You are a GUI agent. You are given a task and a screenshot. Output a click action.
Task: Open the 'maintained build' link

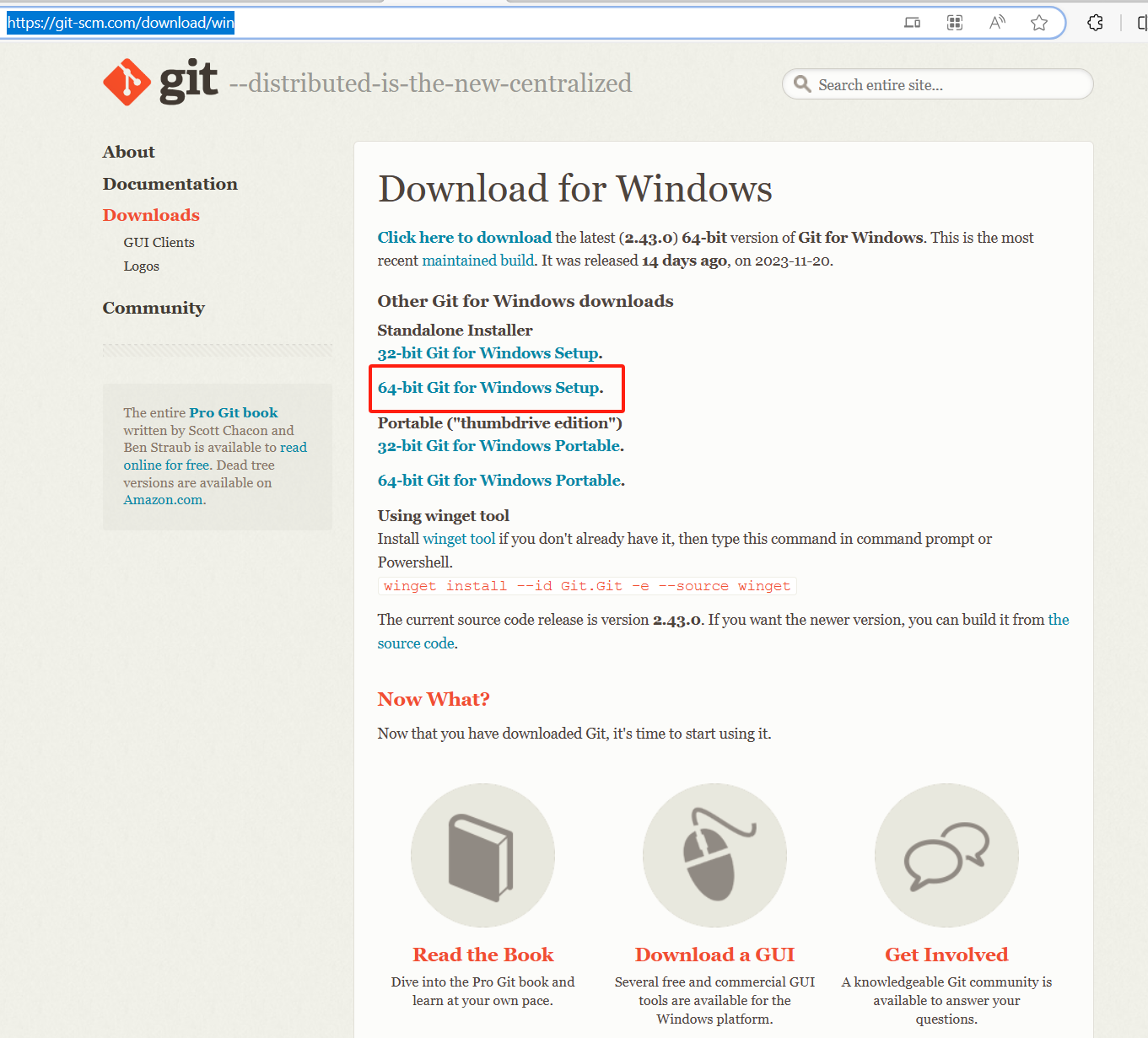click(x=478, y=261)
